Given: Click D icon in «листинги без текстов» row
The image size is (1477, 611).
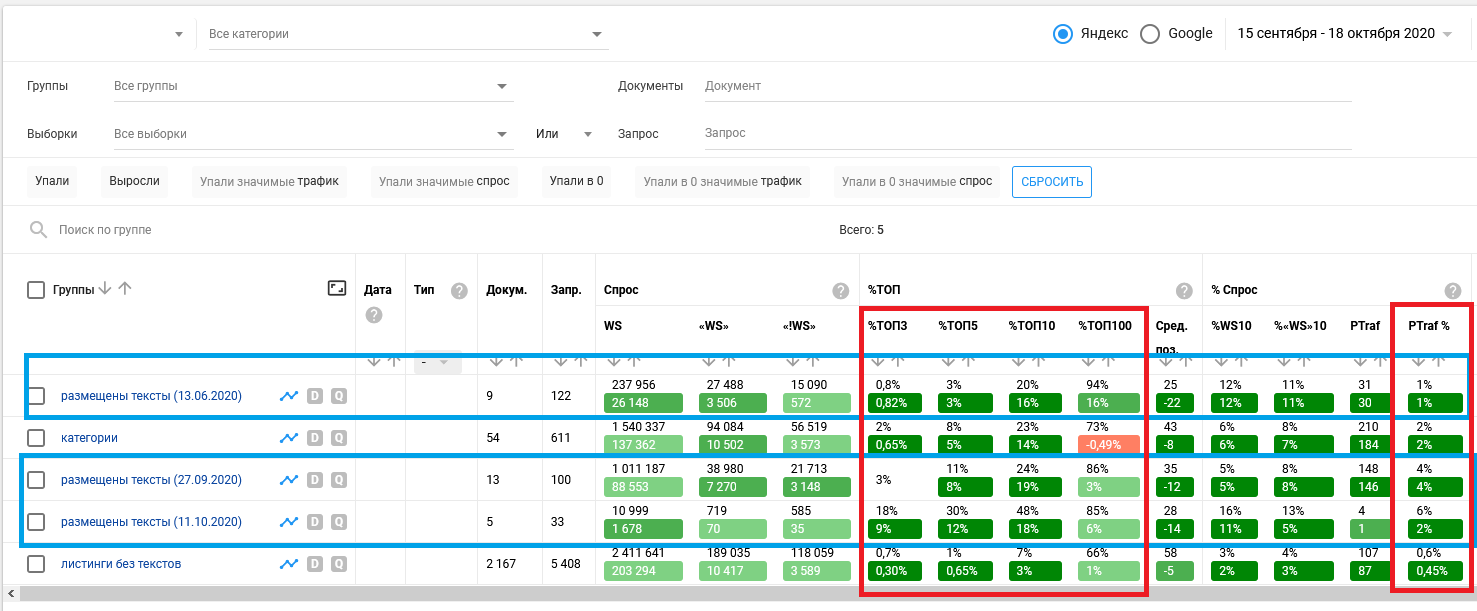Looking at the screenshot, I should pyautogui.click(x=315, y=564).
